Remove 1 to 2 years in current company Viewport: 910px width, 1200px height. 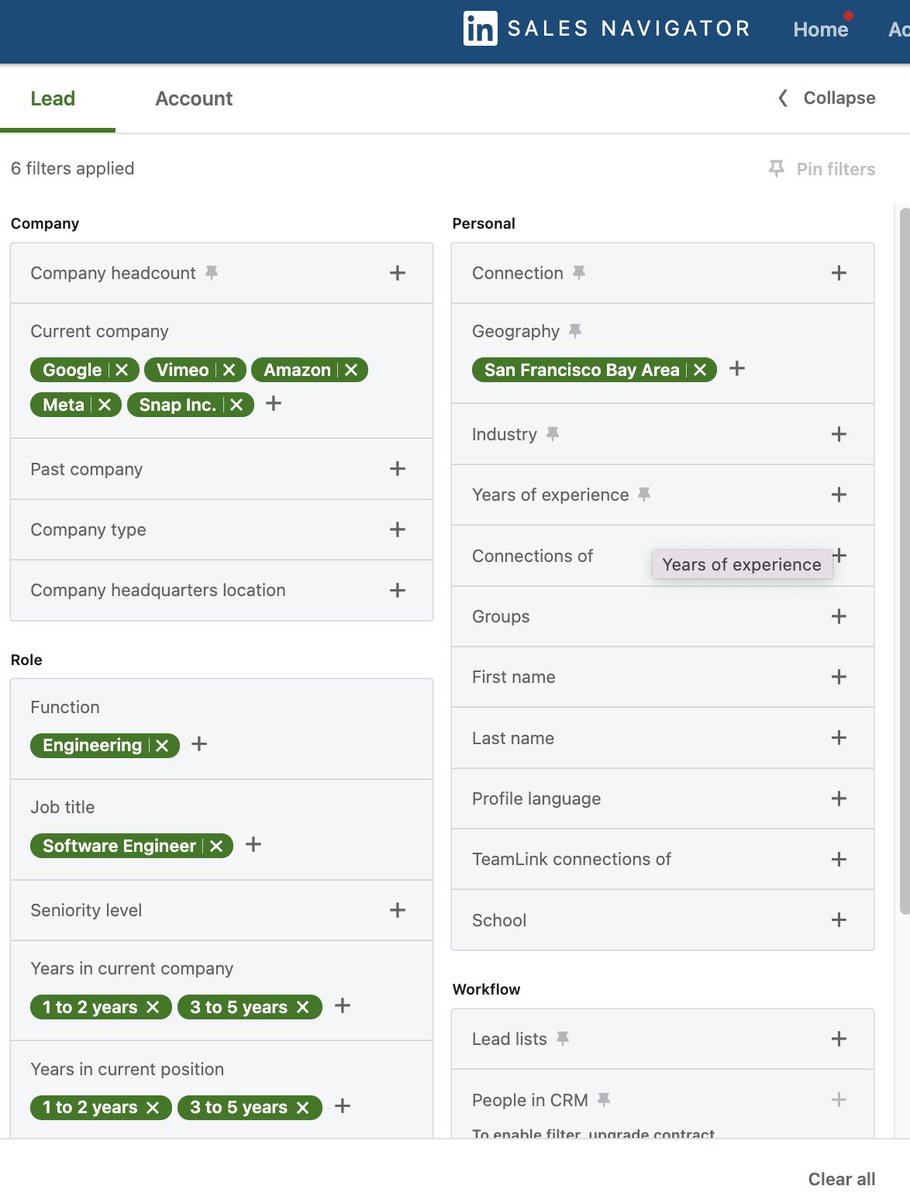(x=153, y=1007)
